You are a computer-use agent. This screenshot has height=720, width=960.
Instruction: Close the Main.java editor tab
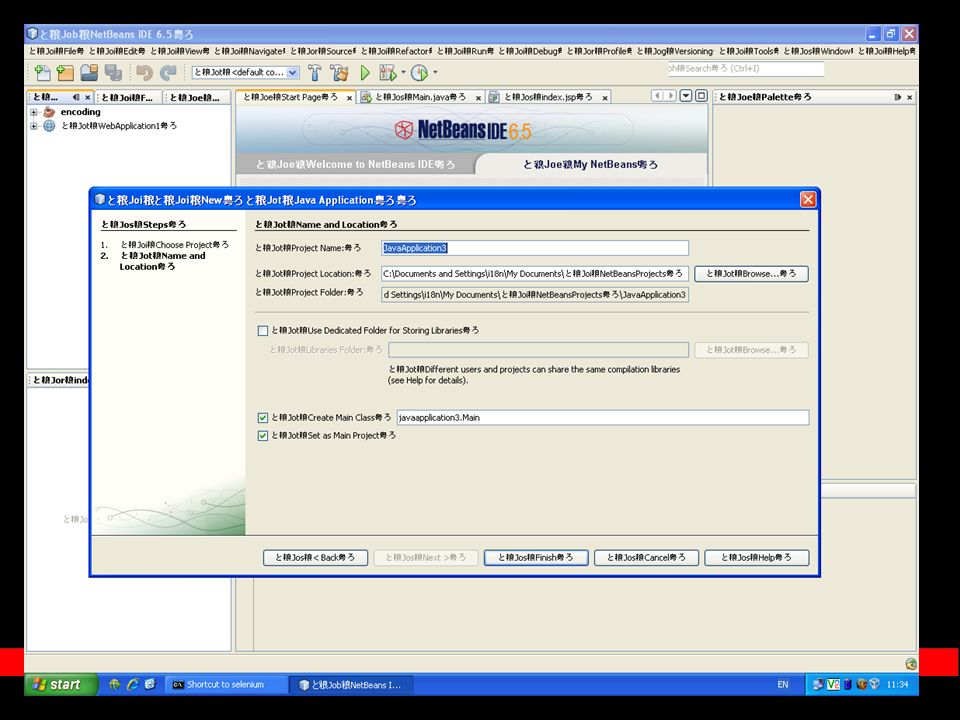[x=478, y=98]
